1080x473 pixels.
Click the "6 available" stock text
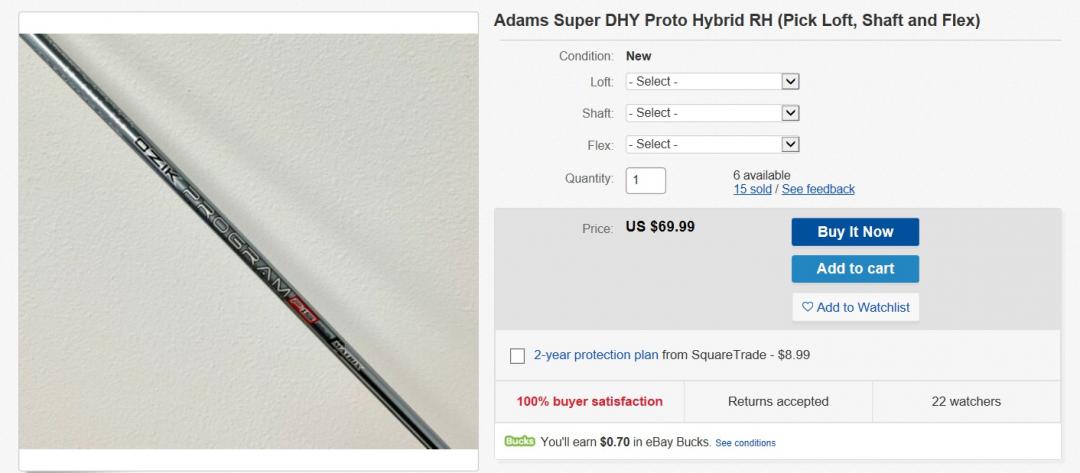pos(761,175)
